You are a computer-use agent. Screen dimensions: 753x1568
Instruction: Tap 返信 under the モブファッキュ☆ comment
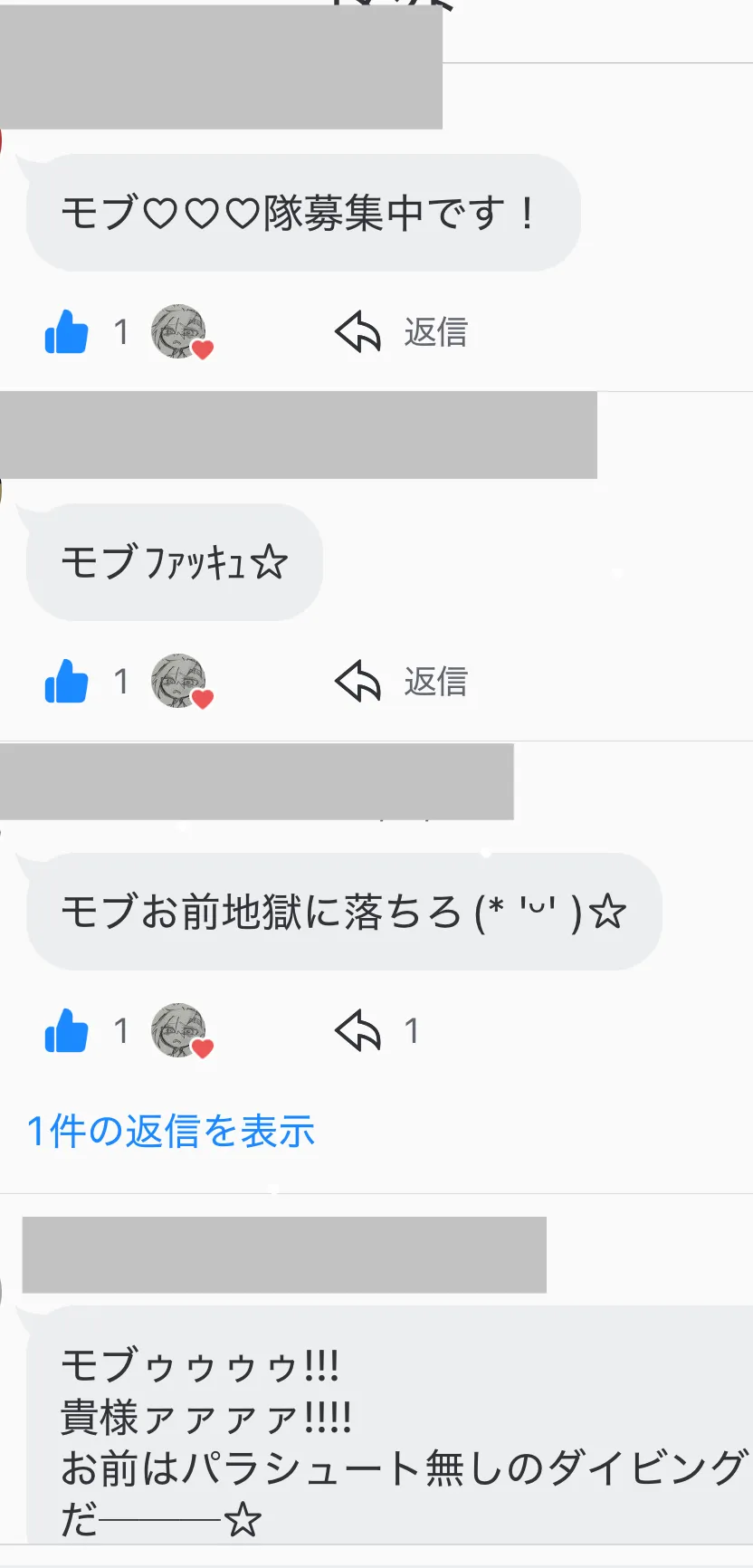(x=435, y=682)
